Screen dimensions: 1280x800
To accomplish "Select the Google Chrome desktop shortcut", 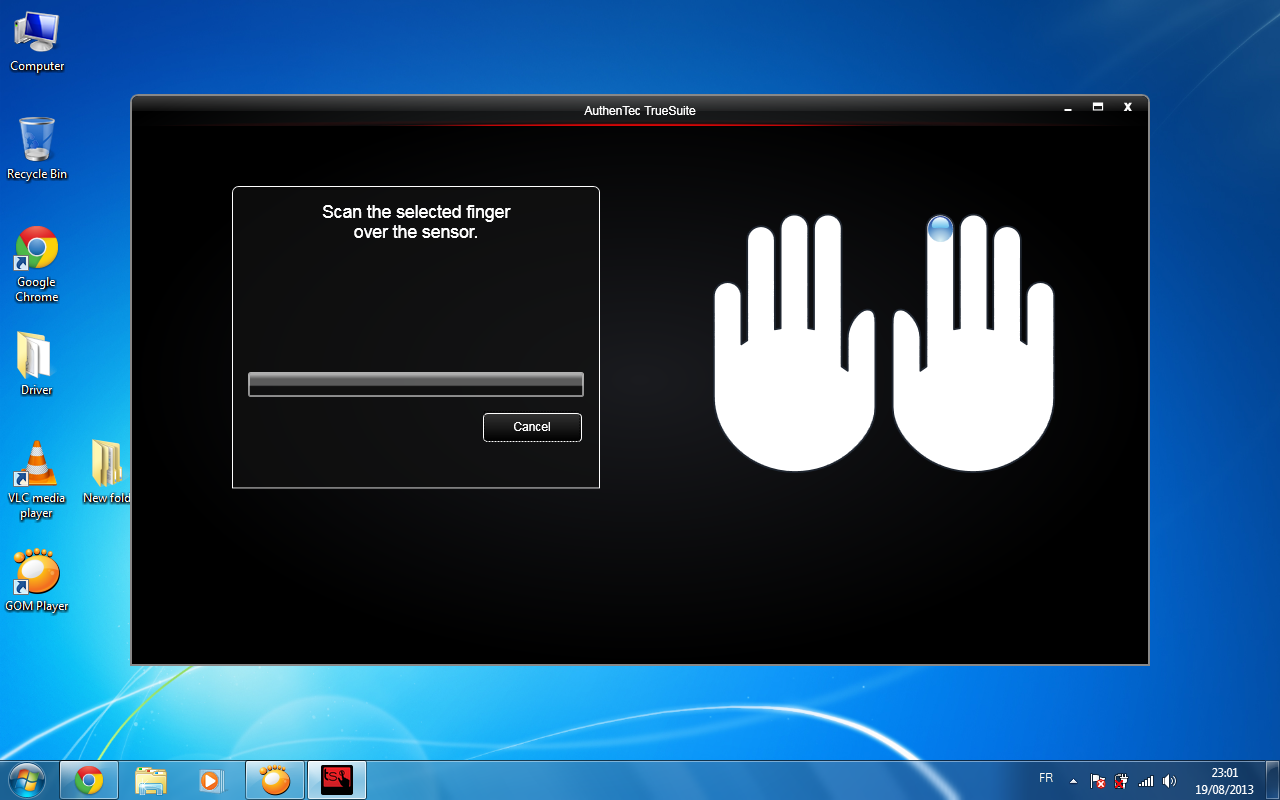I will (x=37, y=264).
